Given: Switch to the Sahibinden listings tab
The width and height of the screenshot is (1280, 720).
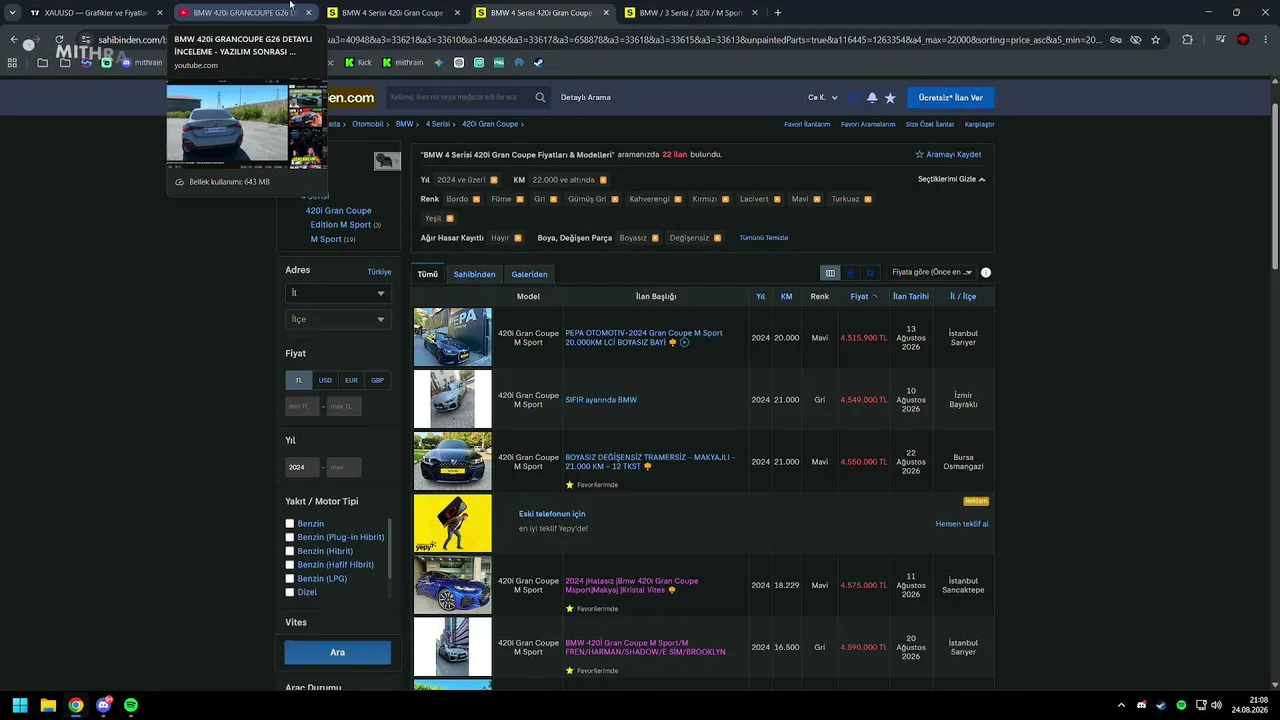Looking at the screenshot, I should pos(474,274).
